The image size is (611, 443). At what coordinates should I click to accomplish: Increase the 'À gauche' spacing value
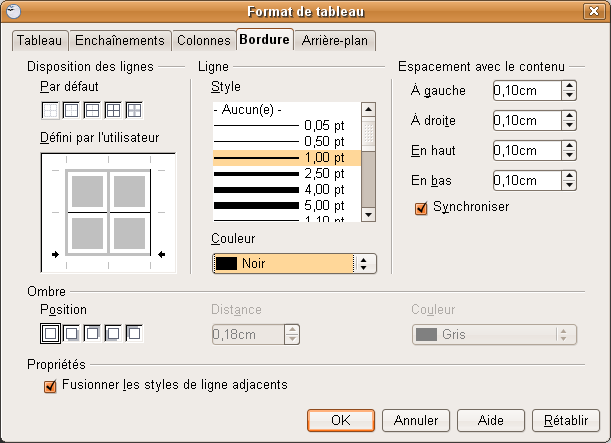(569, 86)
